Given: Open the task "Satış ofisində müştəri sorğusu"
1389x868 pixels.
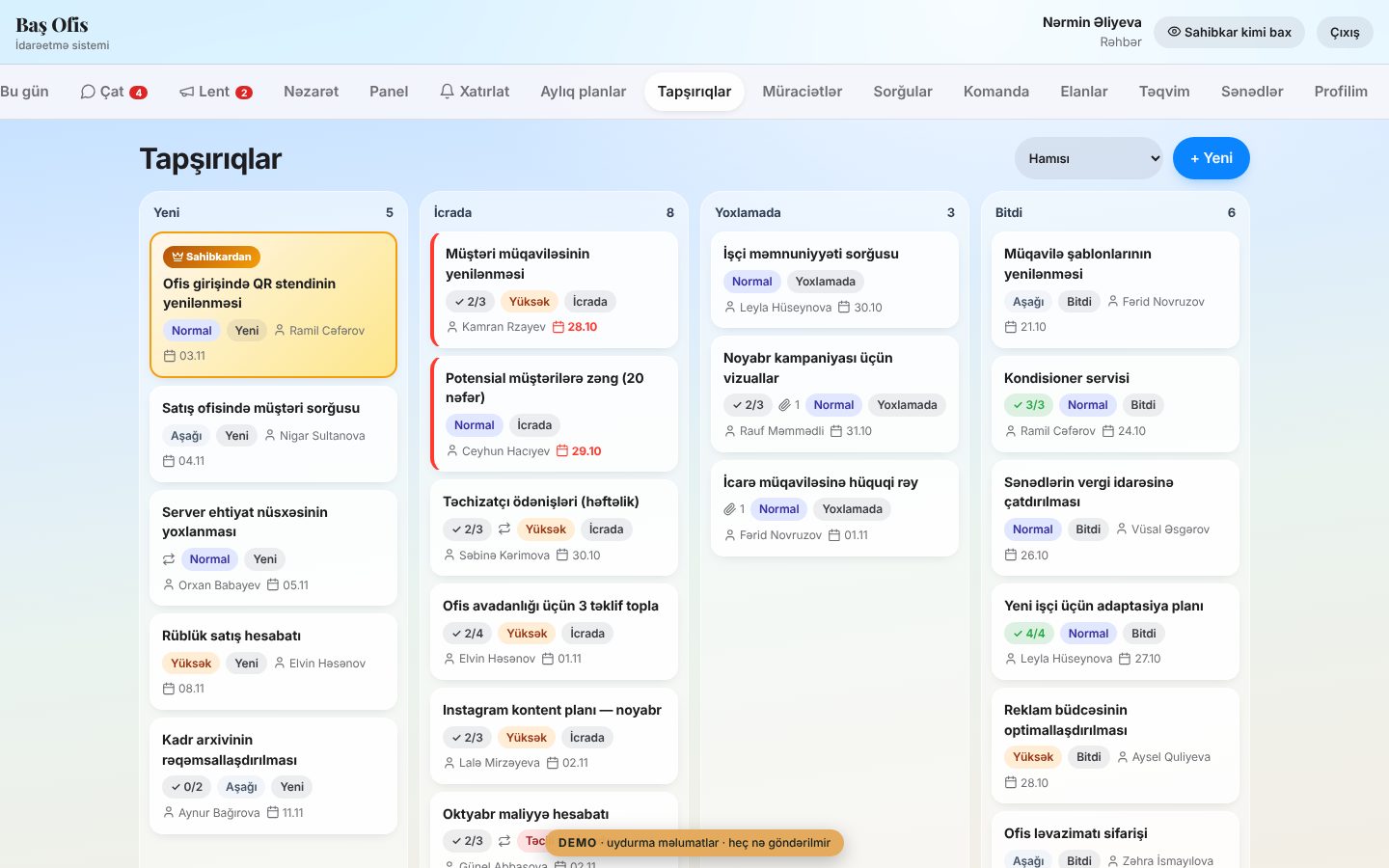Looking at the screenshot, I should pyautogui.click(x=274, y=434).
